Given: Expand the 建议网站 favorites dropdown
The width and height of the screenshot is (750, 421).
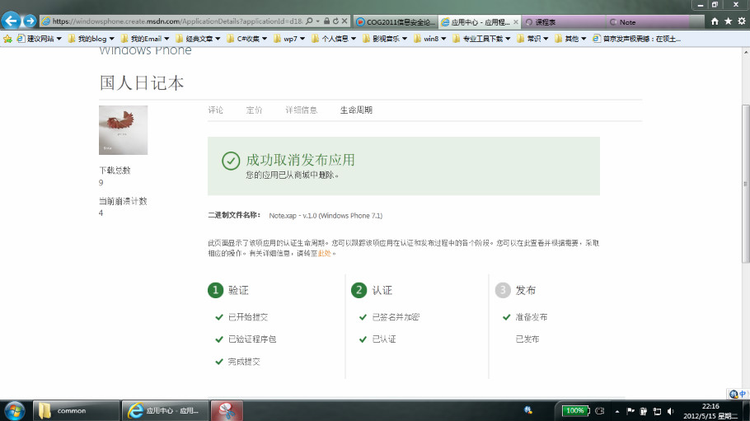Looking at the screenshot, I should [x=40, y=39].
